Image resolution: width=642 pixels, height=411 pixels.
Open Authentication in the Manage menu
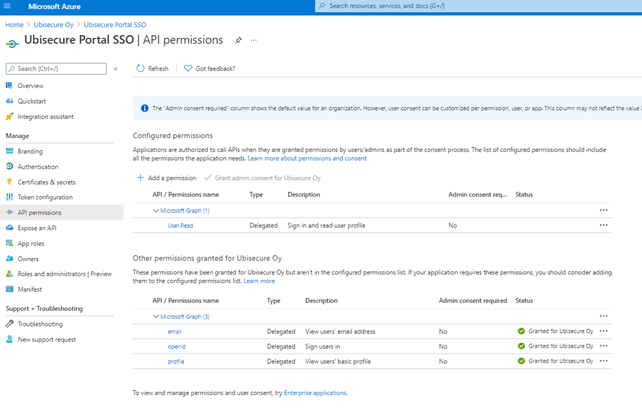(38, 167)
